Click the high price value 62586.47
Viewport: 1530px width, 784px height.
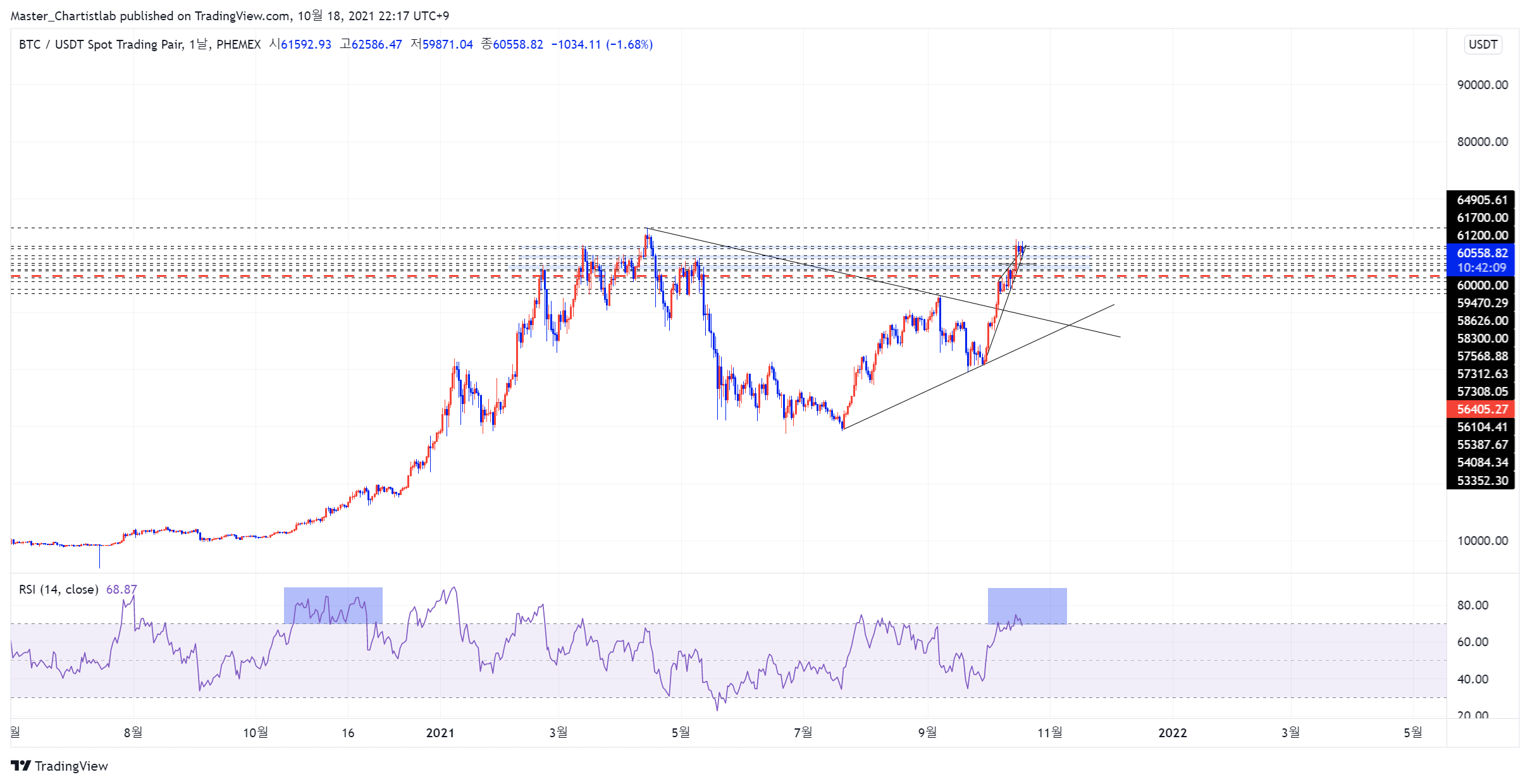click(x=377, y=44)
